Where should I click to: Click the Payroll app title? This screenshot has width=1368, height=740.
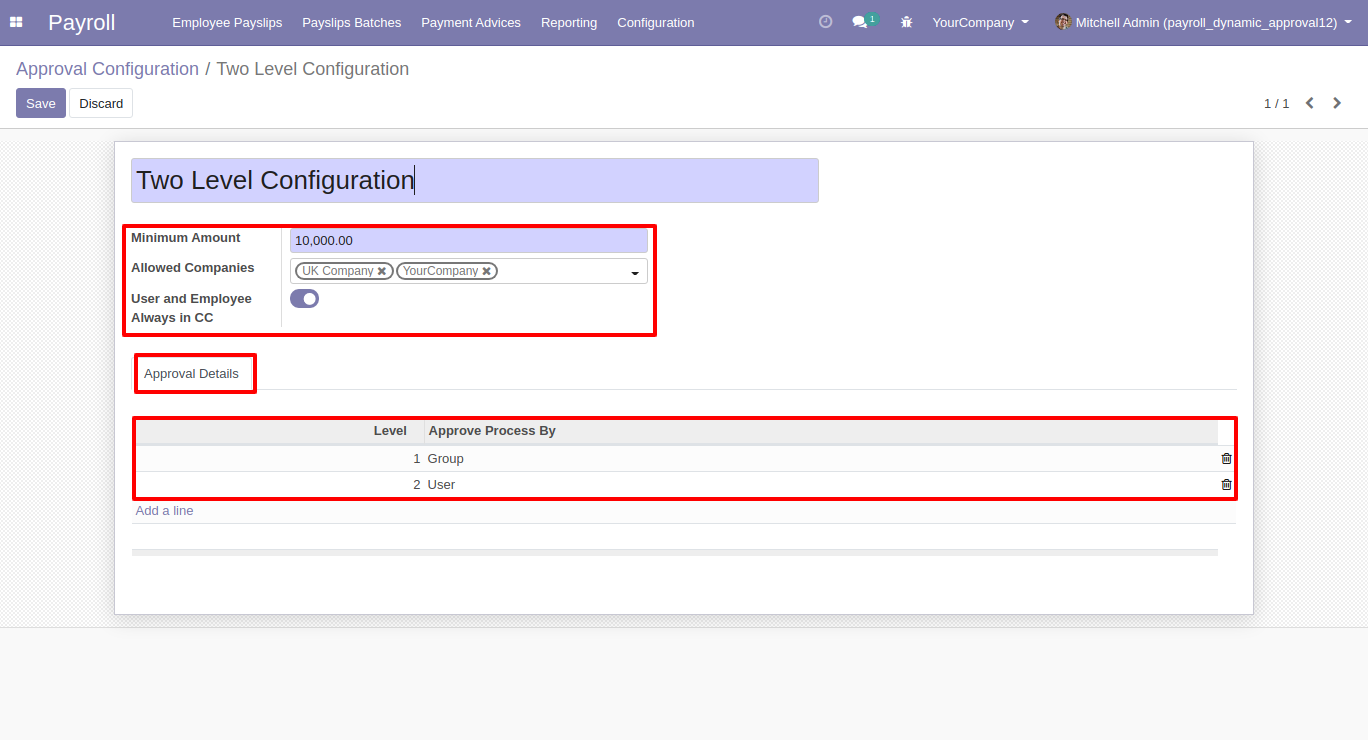(x=82, y=22)
